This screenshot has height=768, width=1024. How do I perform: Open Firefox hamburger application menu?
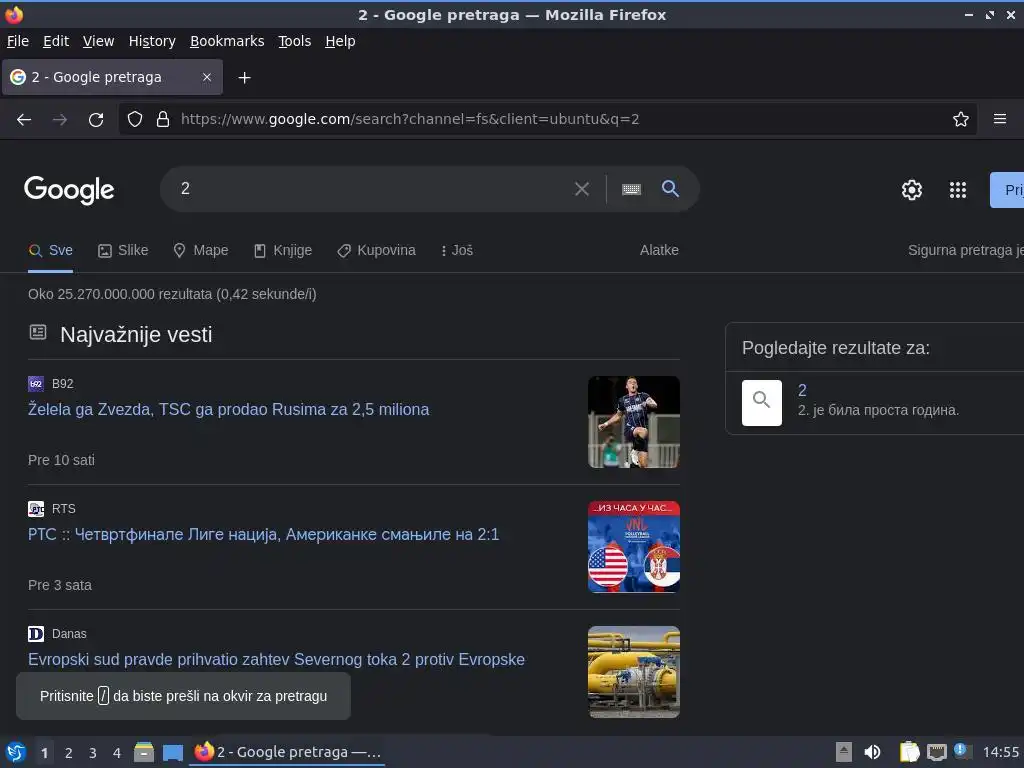(x=1000, y=119)
